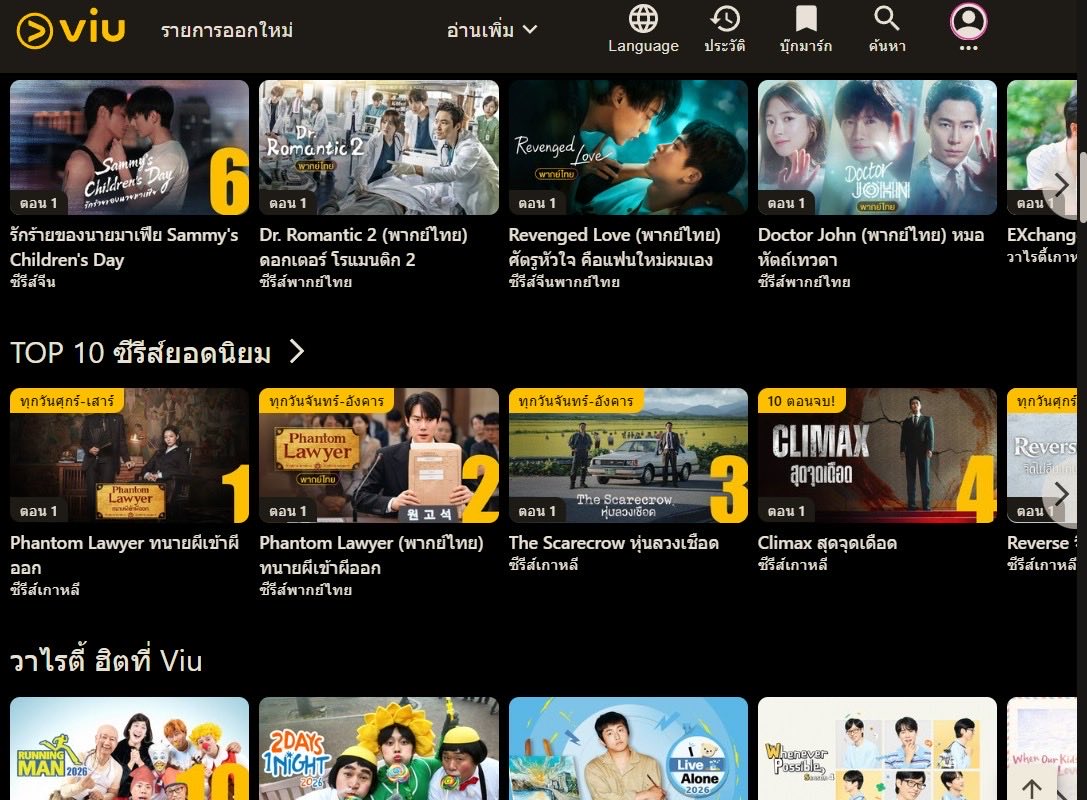Open Climax สุดจุดเดือด thumbnail
Viewport: 1087px width, 800px height.
click(x=877, y=455)
